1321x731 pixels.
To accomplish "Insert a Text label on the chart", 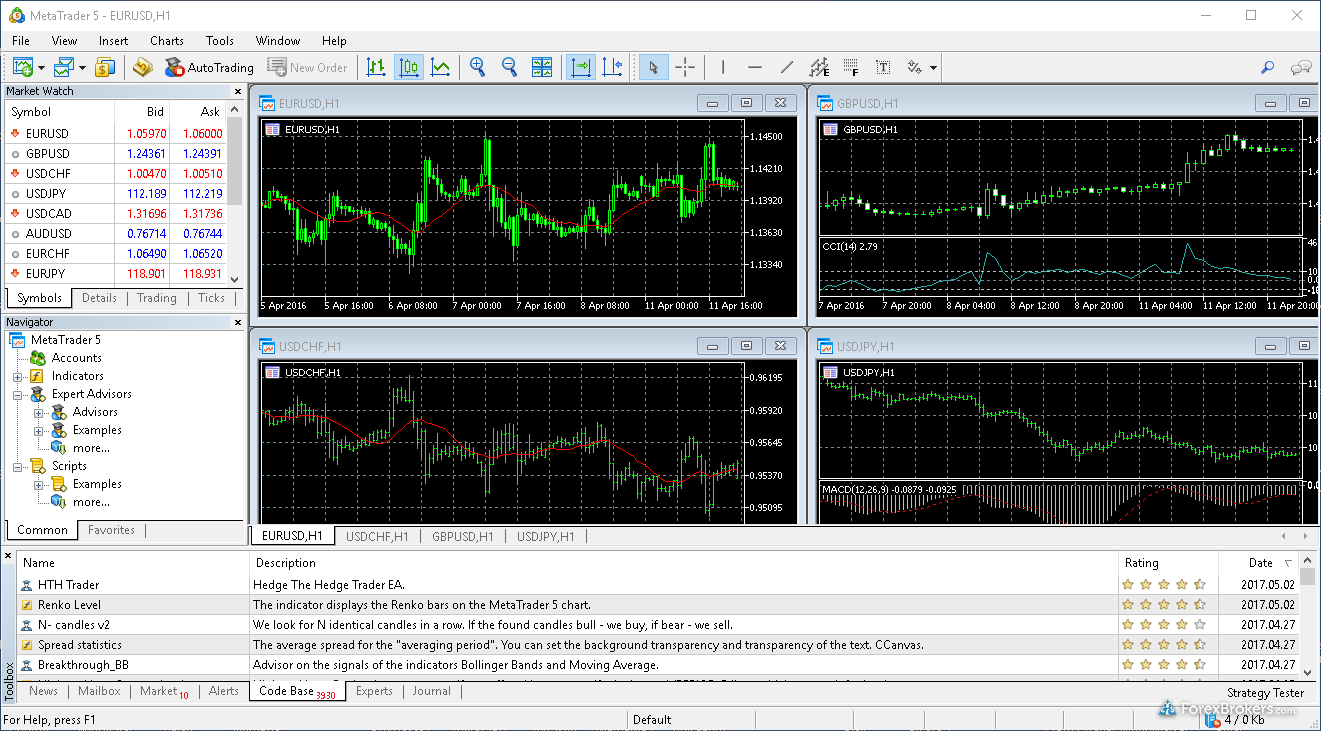I will 883,67.
